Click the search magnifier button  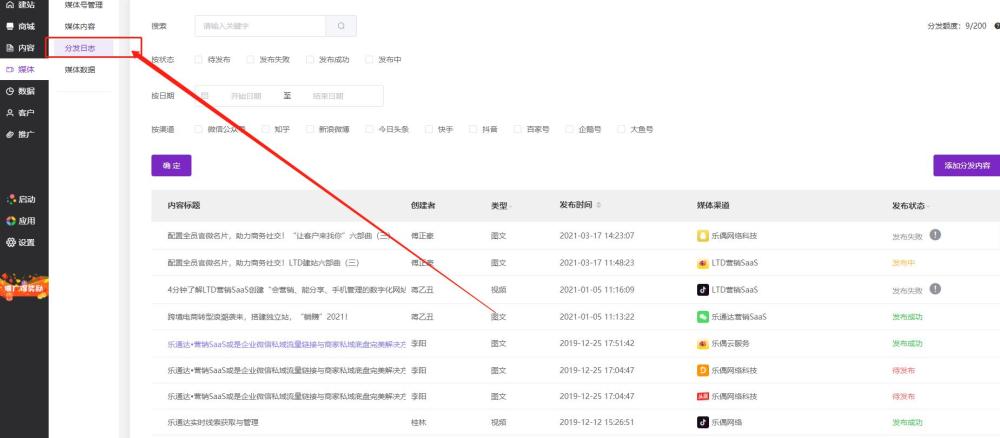coord(341,26)
